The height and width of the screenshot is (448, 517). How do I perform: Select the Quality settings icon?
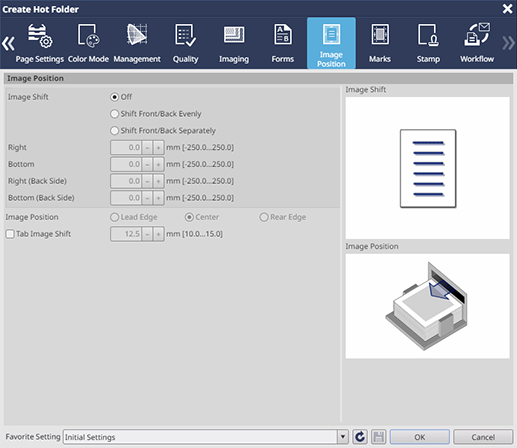pos(185,43)
